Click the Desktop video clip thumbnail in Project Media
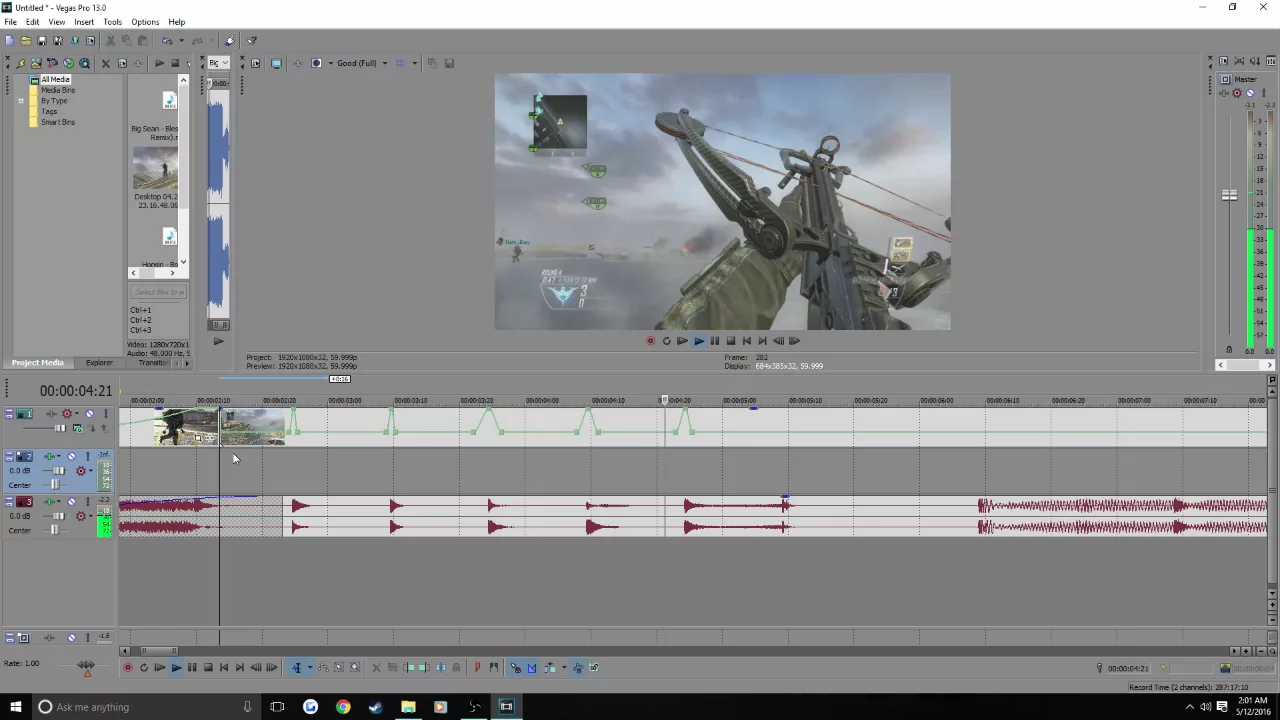The height and width of the screenshot is (720, 1280). (155, 168)
